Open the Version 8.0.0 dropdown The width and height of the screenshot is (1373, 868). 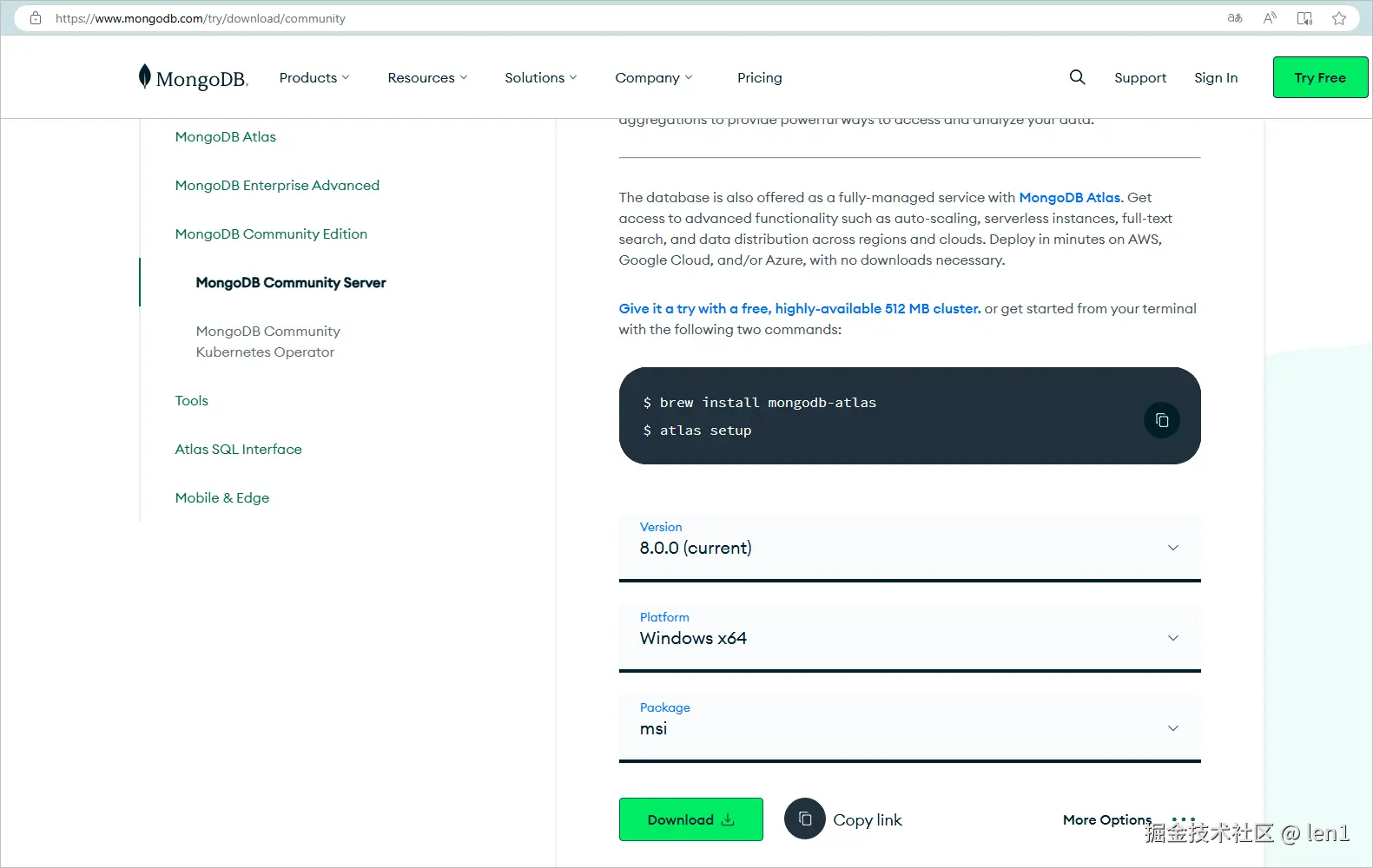pyautogui.click(x=909, y=548)
